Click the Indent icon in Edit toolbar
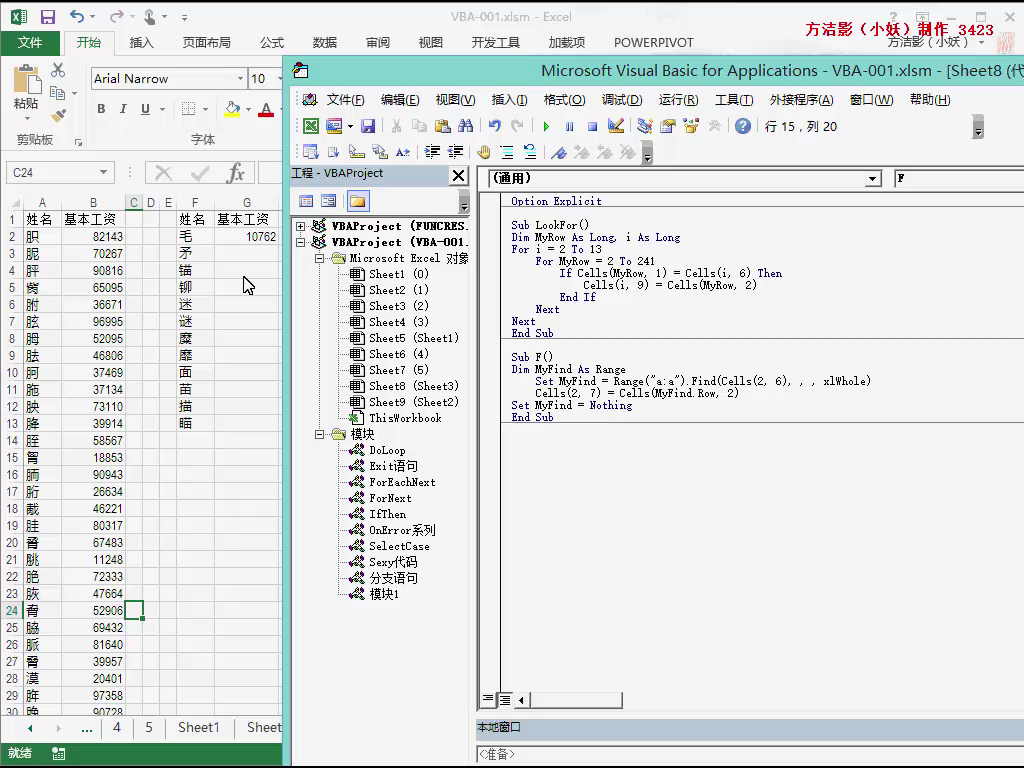This screenshot has width=1024, height=768. 432,152
